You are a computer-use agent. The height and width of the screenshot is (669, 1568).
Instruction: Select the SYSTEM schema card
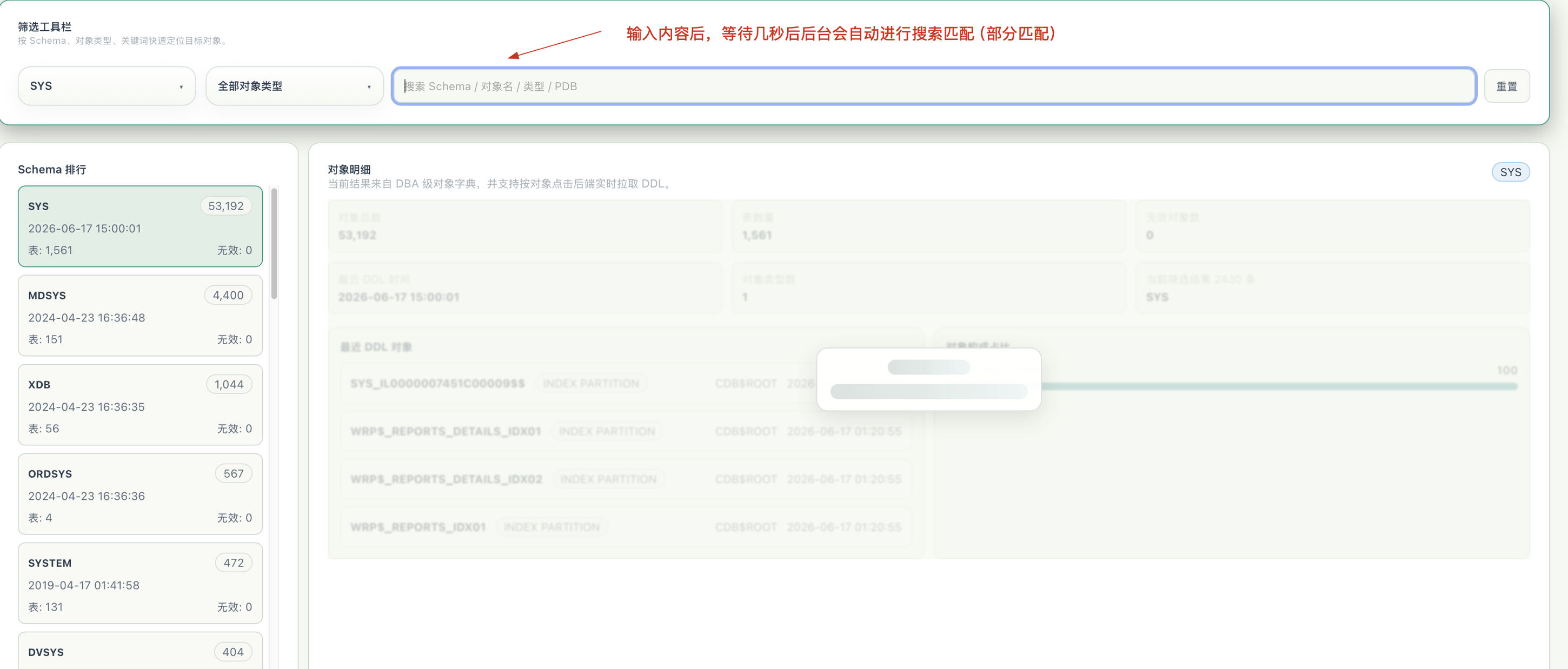click(140, 583)
